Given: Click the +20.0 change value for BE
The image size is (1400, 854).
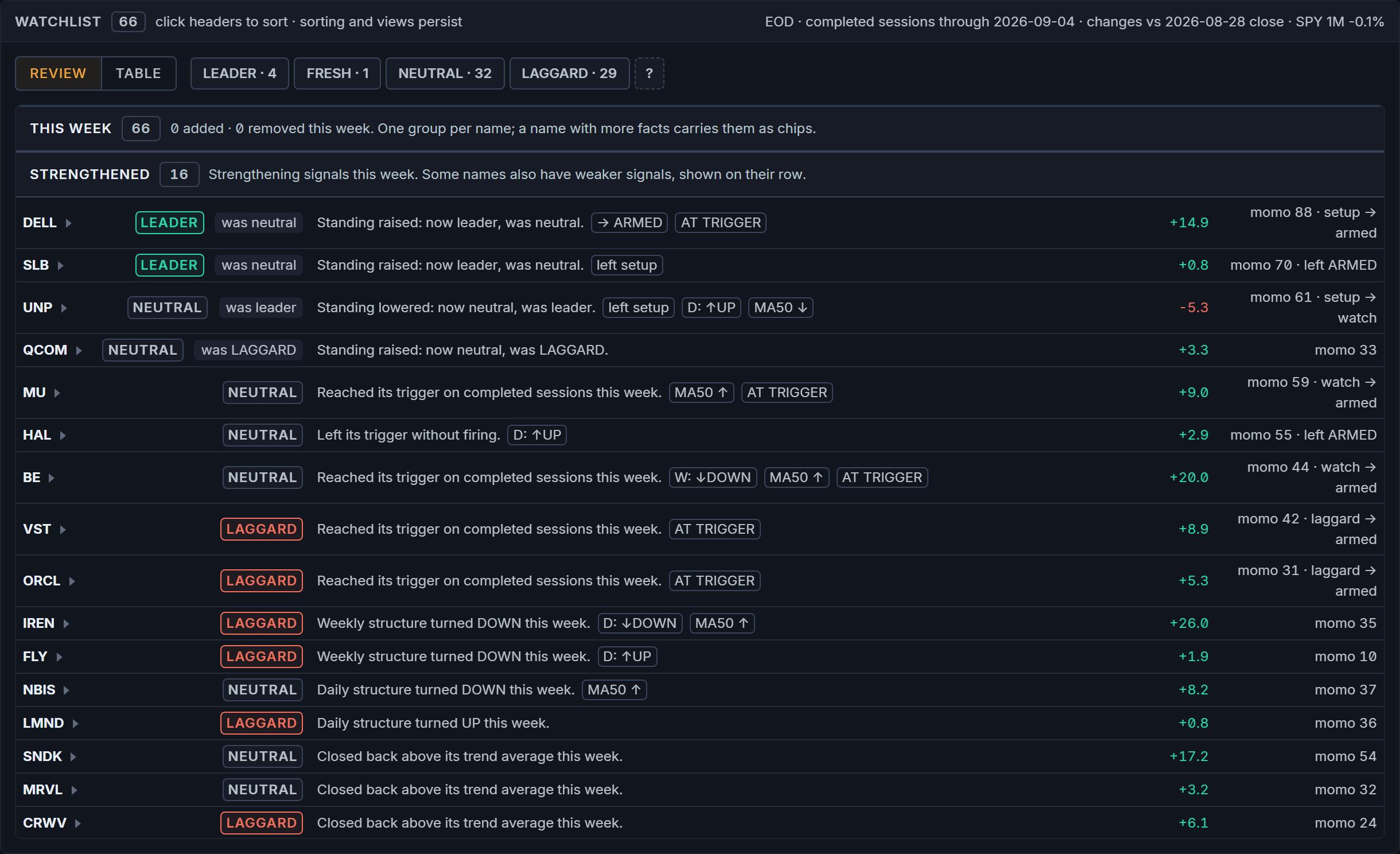Looking at the screenshot, I should 1189,478.
